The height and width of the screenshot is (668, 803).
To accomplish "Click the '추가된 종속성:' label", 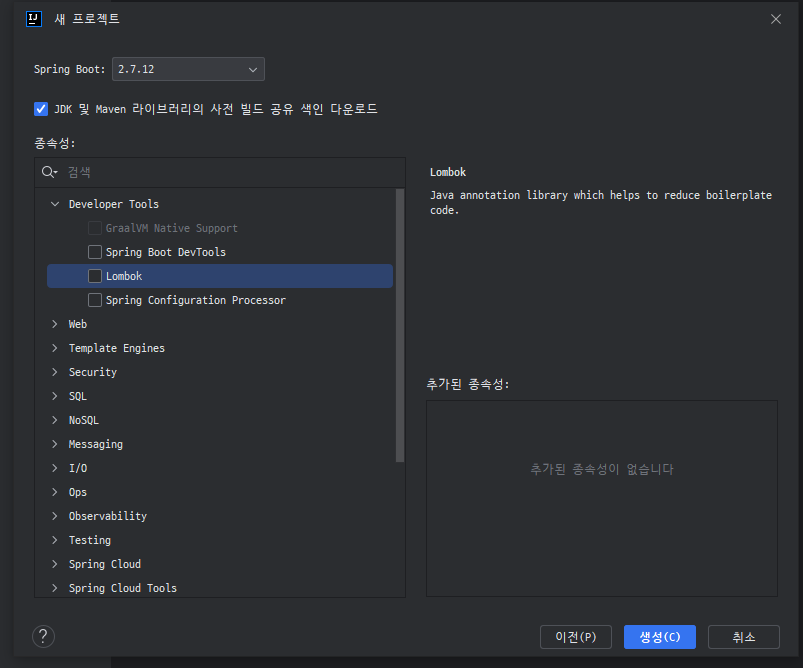I will (468, 384).
